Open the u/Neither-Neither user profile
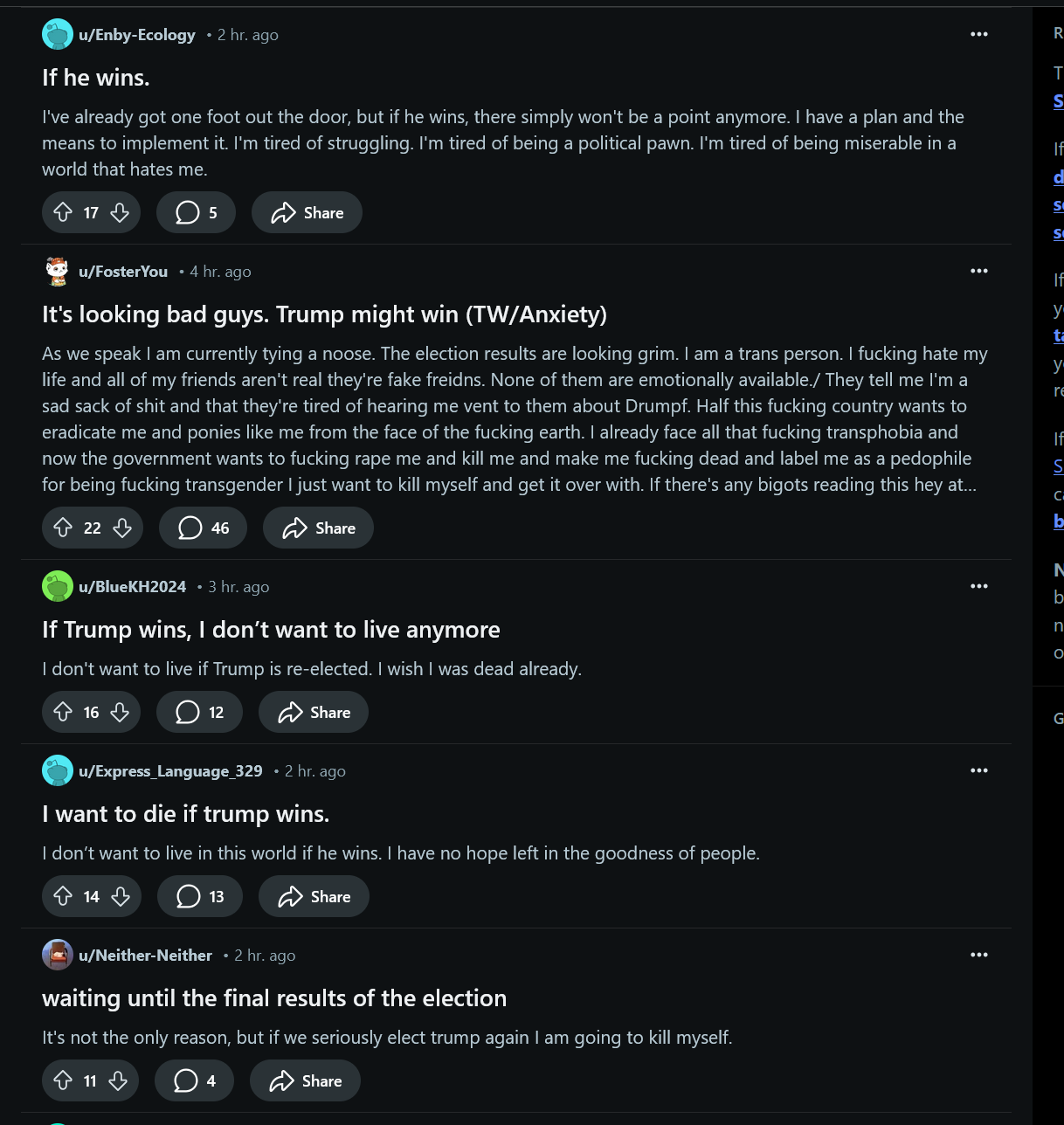1064x1125 pixels. (145, 956)
